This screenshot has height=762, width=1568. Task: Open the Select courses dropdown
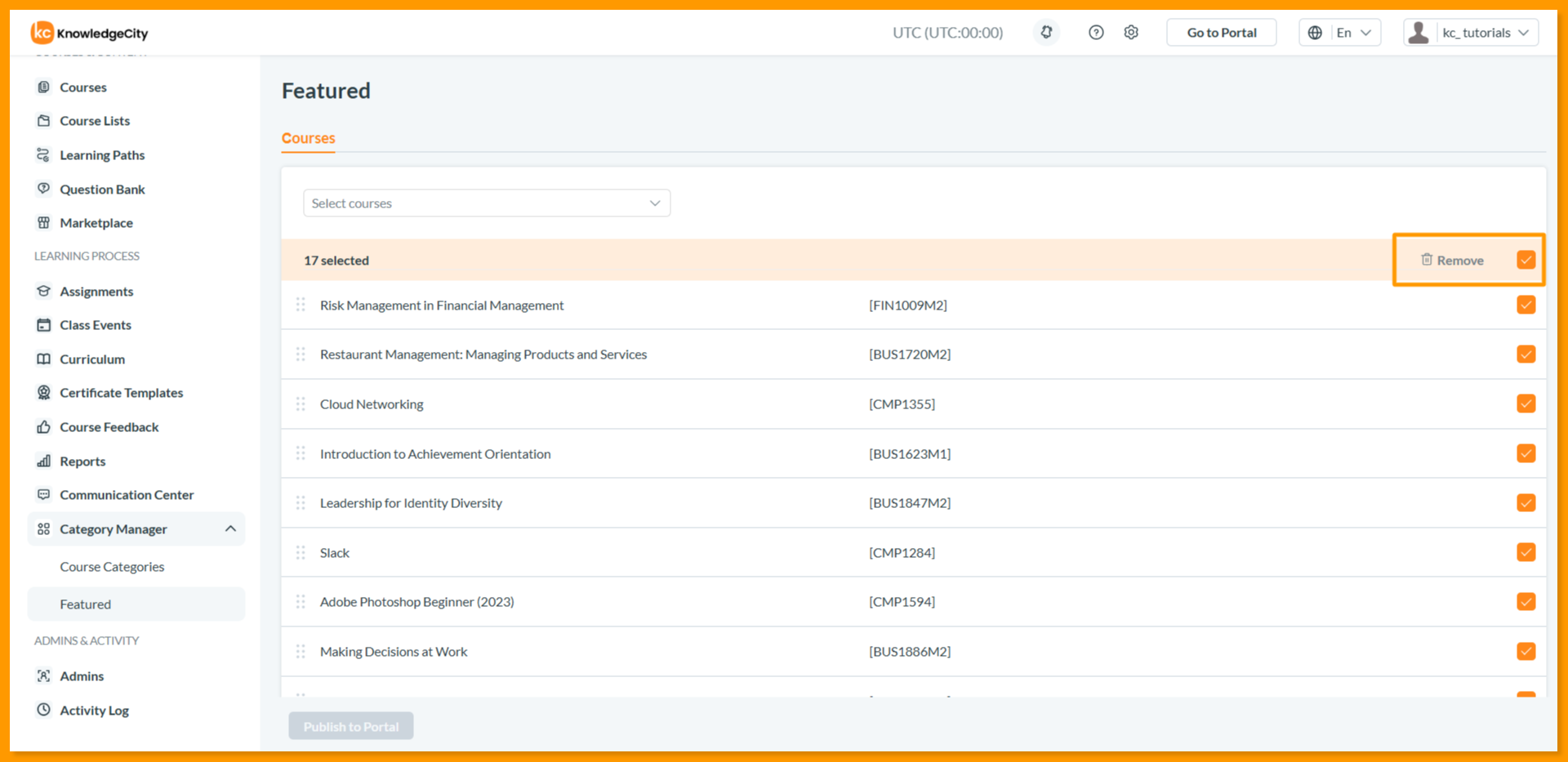click(x=487, y=203)
